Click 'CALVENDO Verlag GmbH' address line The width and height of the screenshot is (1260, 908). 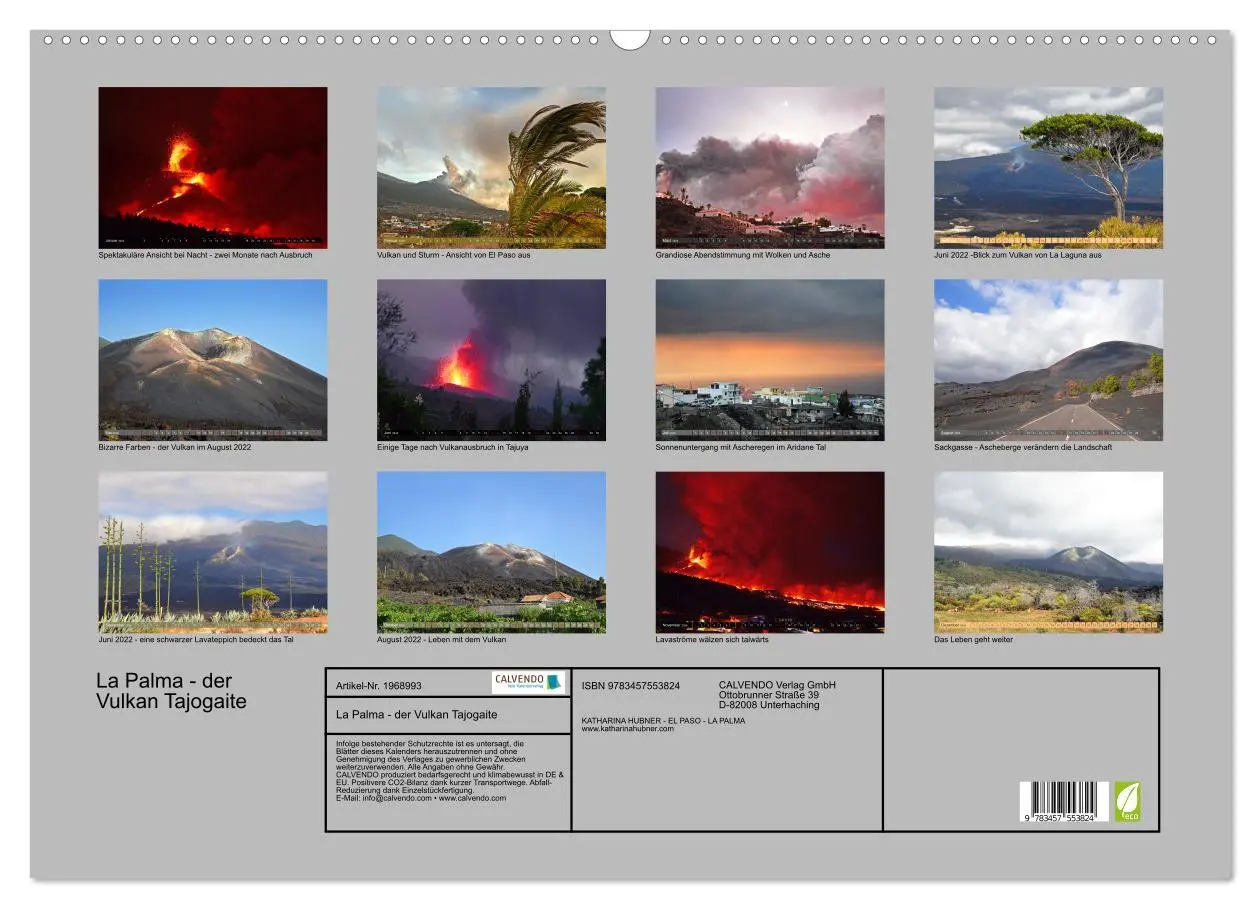point(777,685)
